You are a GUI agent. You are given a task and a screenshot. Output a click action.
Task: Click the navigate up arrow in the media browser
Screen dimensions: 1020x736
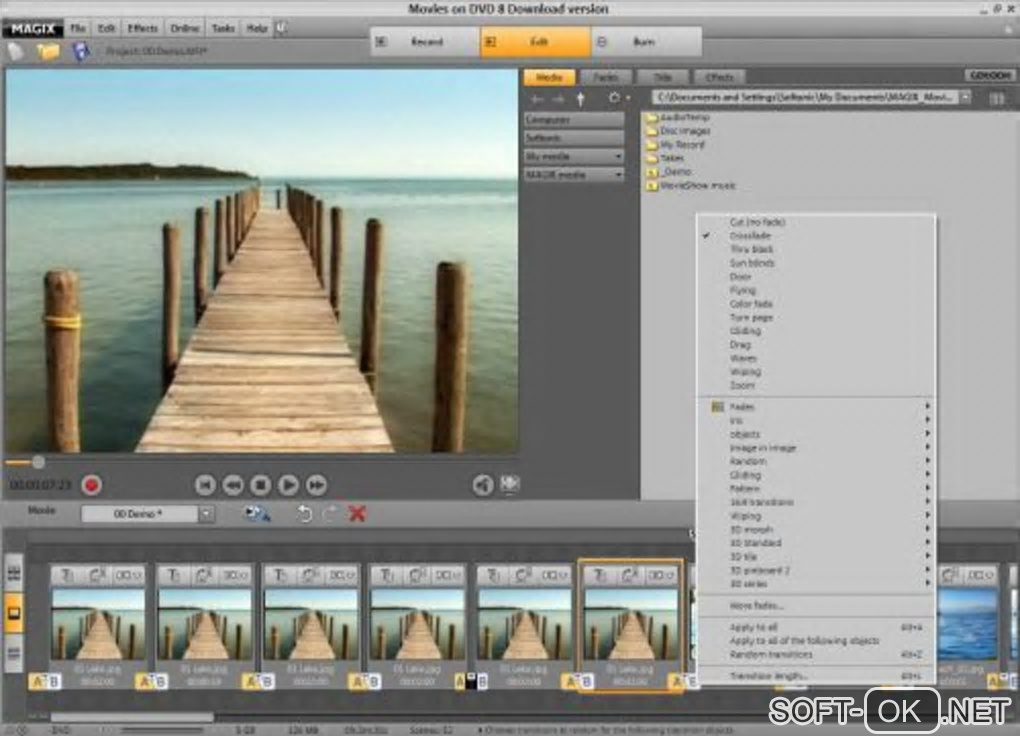pyautogui.click(x=581, y=99)
